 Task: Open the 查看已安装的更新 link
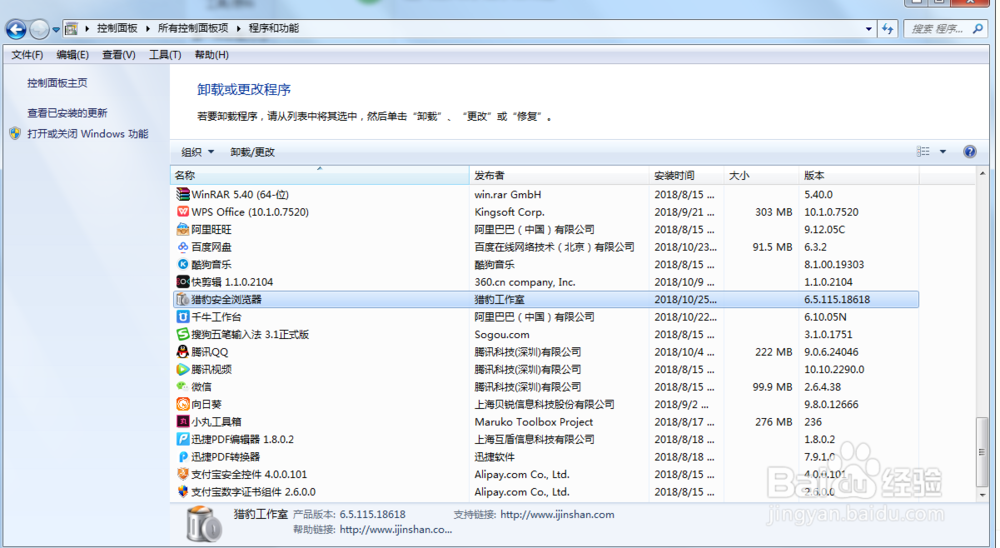pos(67,113)
